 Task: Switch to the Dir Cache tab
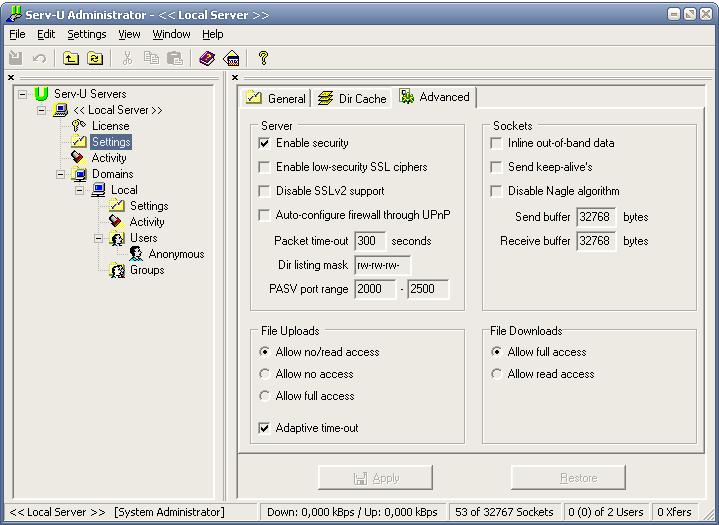(x=352, y=98)
